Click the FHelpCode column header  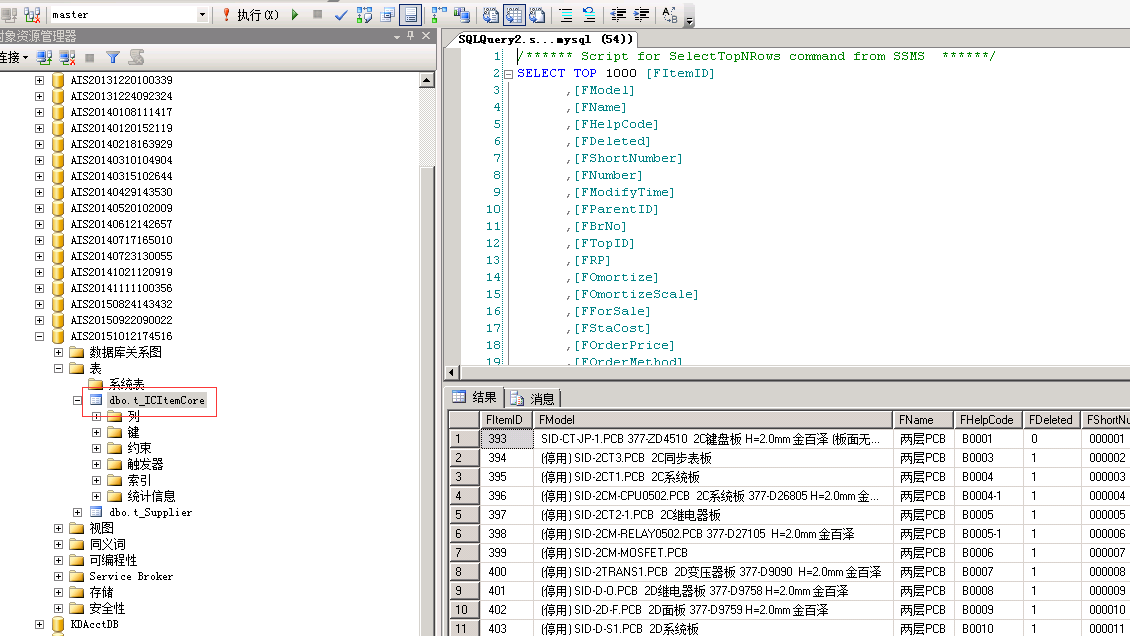pyautogui.click(x=988, y=420)
